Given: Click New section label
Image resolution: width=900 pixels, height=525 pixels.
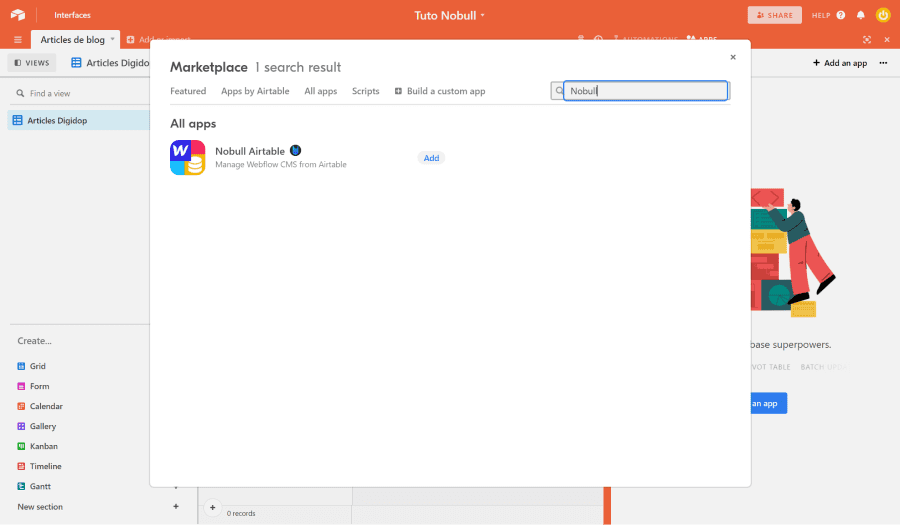Looking at the screenshot, I should (40, 507).
